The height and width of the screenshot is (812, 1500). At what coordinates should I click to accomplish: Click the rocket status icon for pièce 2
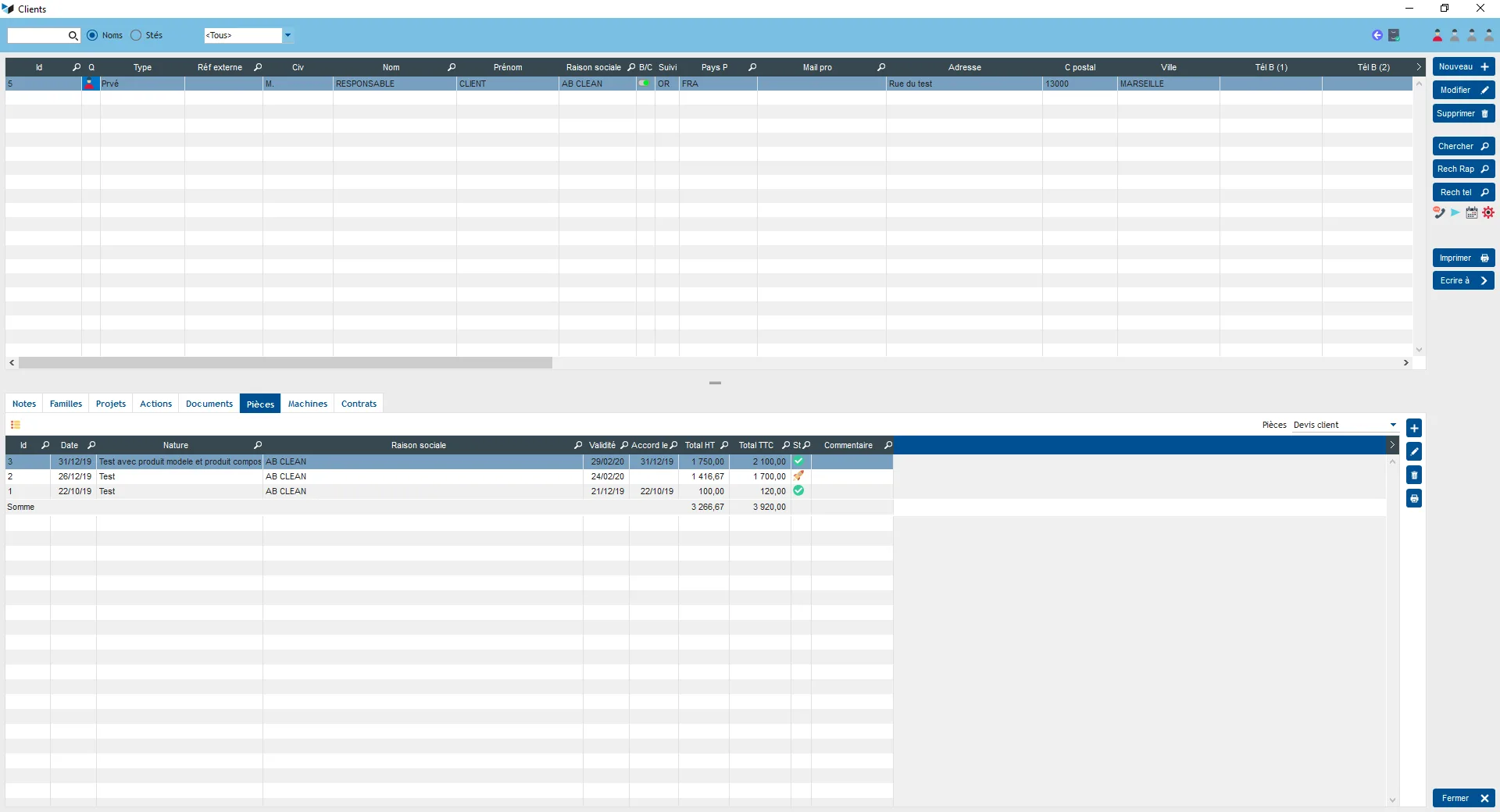click(x=798, y=475)
